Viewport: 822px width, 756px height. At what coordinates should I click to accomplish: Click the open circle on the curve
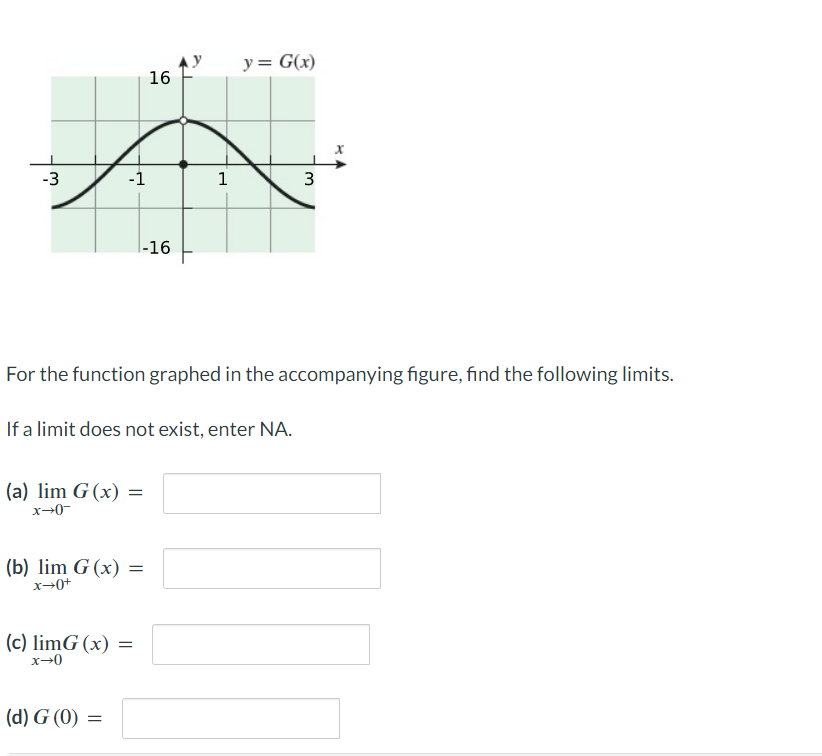[x=183, y=120]
